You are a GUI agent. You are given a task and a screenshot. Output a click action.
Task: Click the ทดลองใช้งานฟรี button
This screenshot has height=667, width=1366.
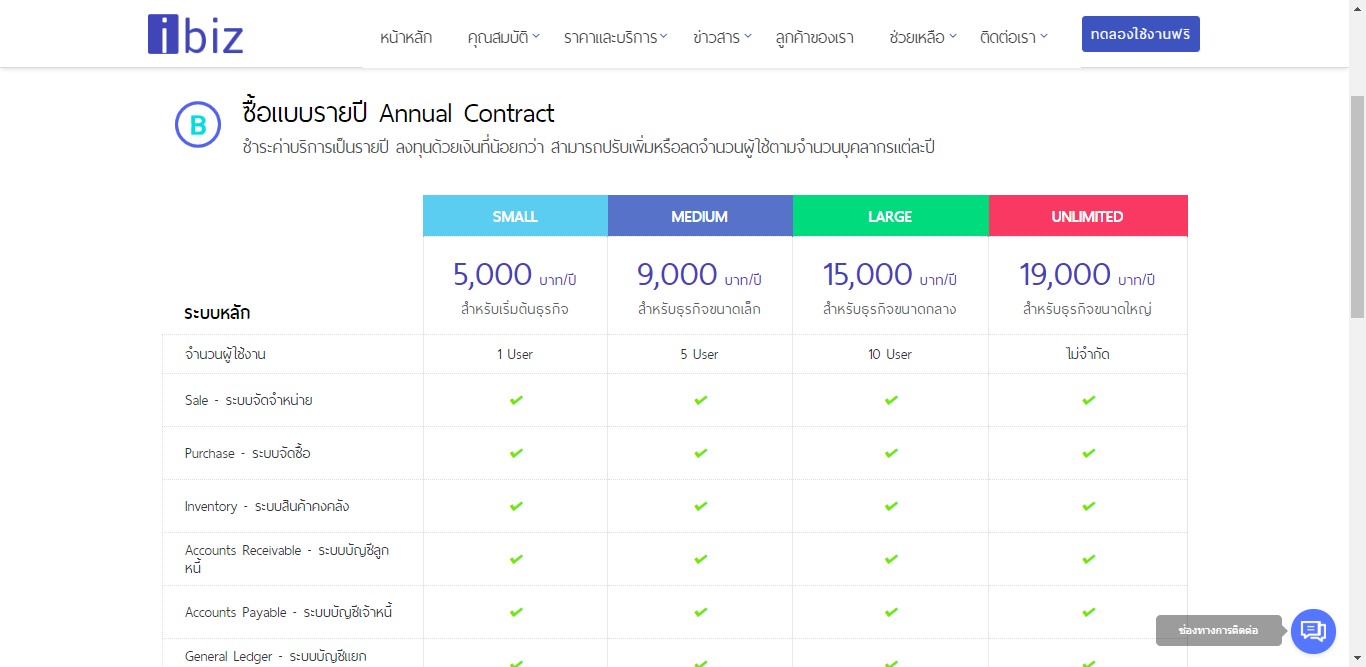(1141, 34)
